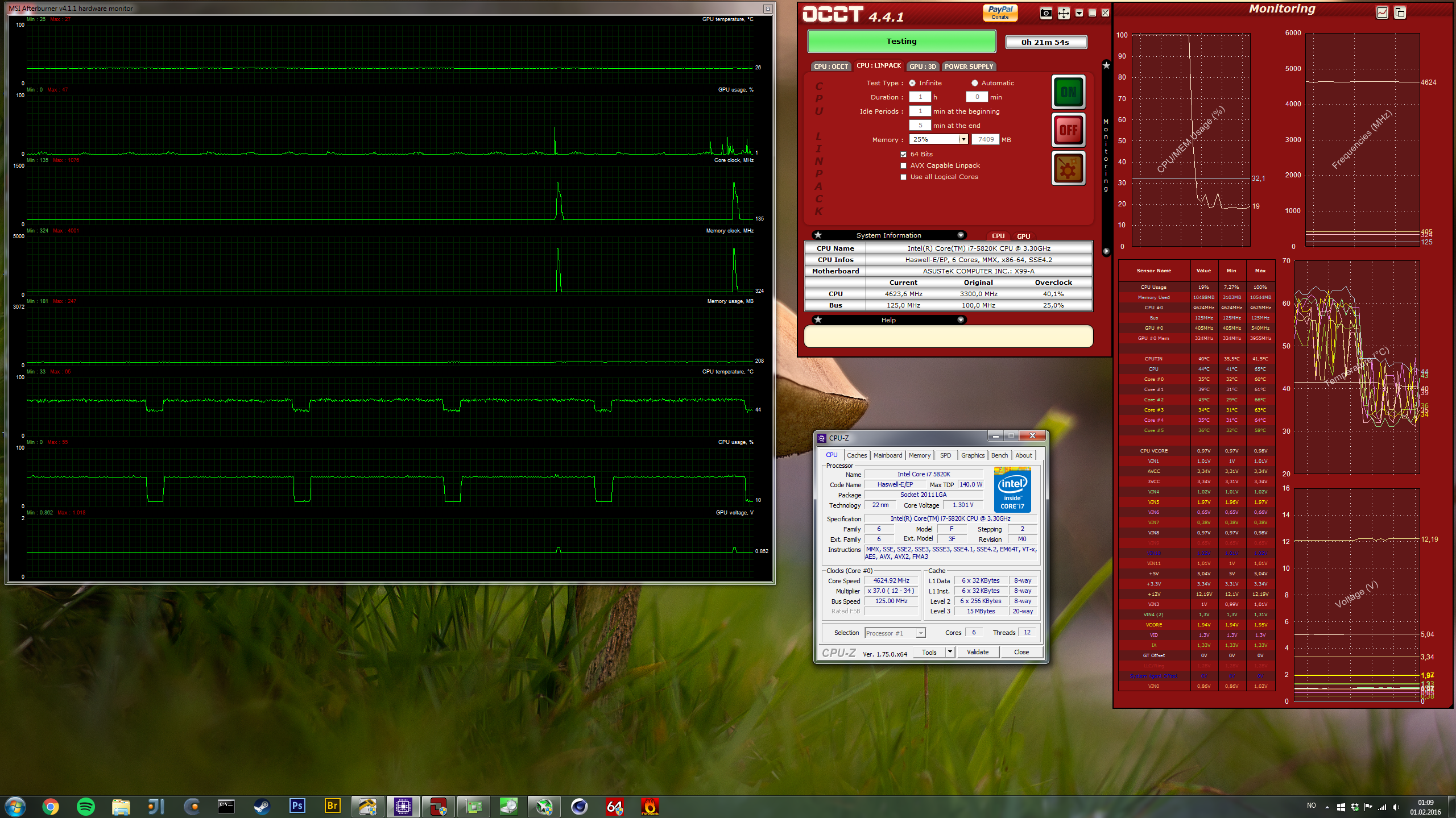Viewport: 1456px width, 818px height.
Task: Open FurMark from the taskbar
Action: 650,807
